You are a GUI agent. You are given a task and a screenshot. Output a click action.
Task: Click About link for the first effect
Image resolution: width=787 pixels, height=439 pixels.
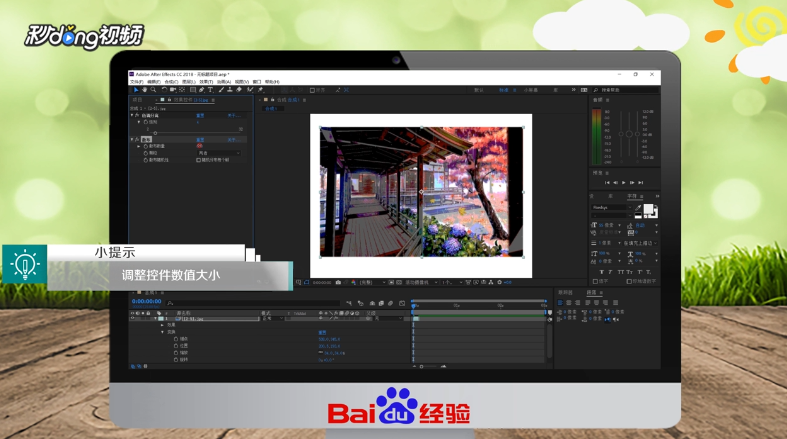coord(234,115)
